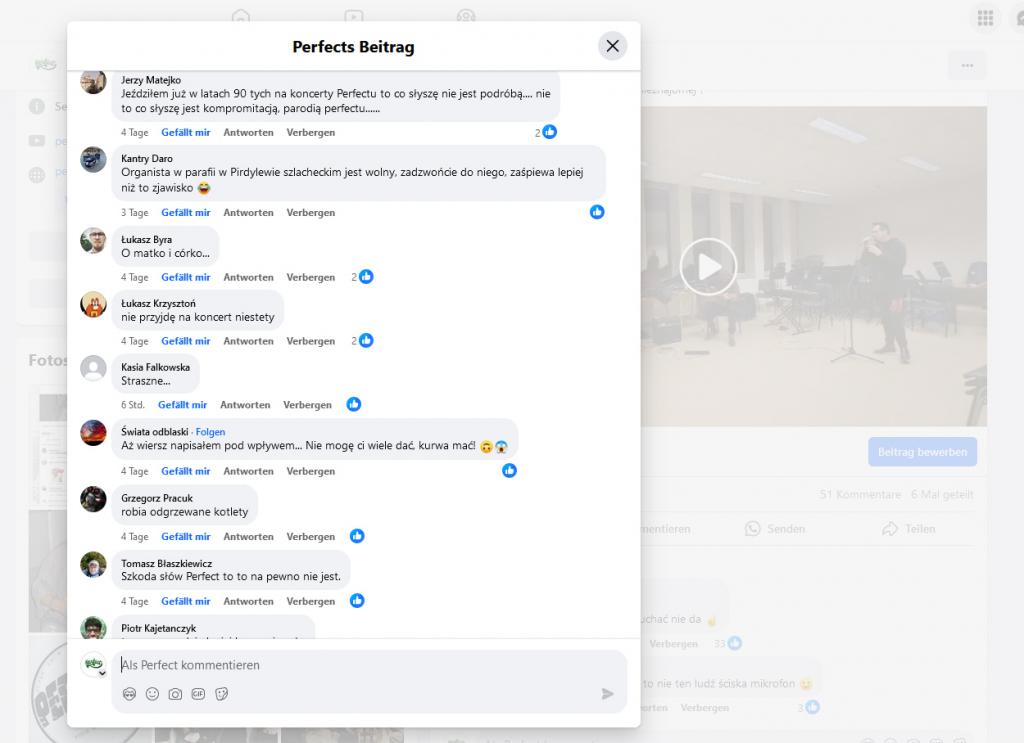Hide Kasia Falkowska's comment with Verbergen
This screenshot has width=1024, height=743.
click(307, 405)
